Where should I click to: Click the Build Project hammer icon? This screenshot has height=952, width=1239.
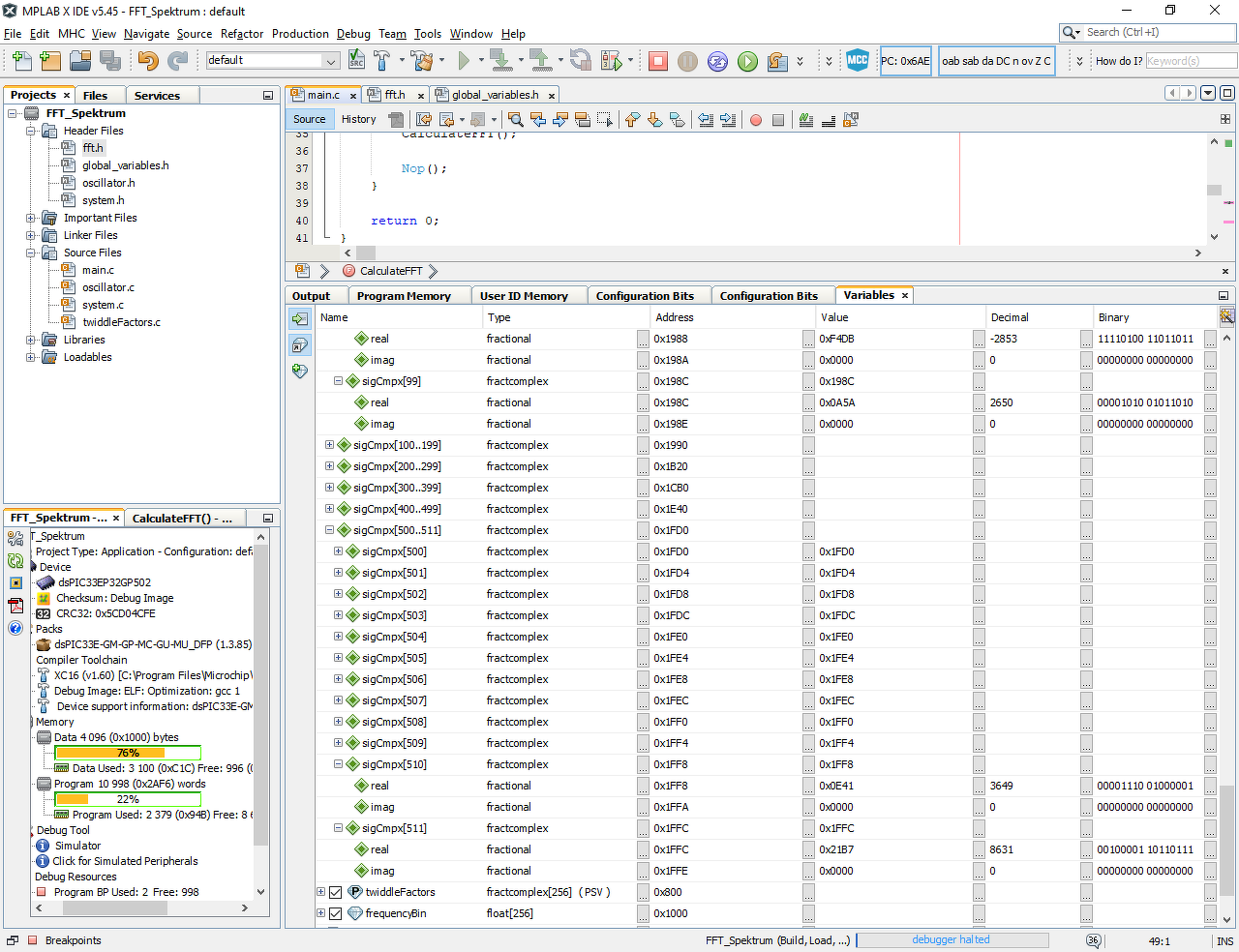click(382, 61)
